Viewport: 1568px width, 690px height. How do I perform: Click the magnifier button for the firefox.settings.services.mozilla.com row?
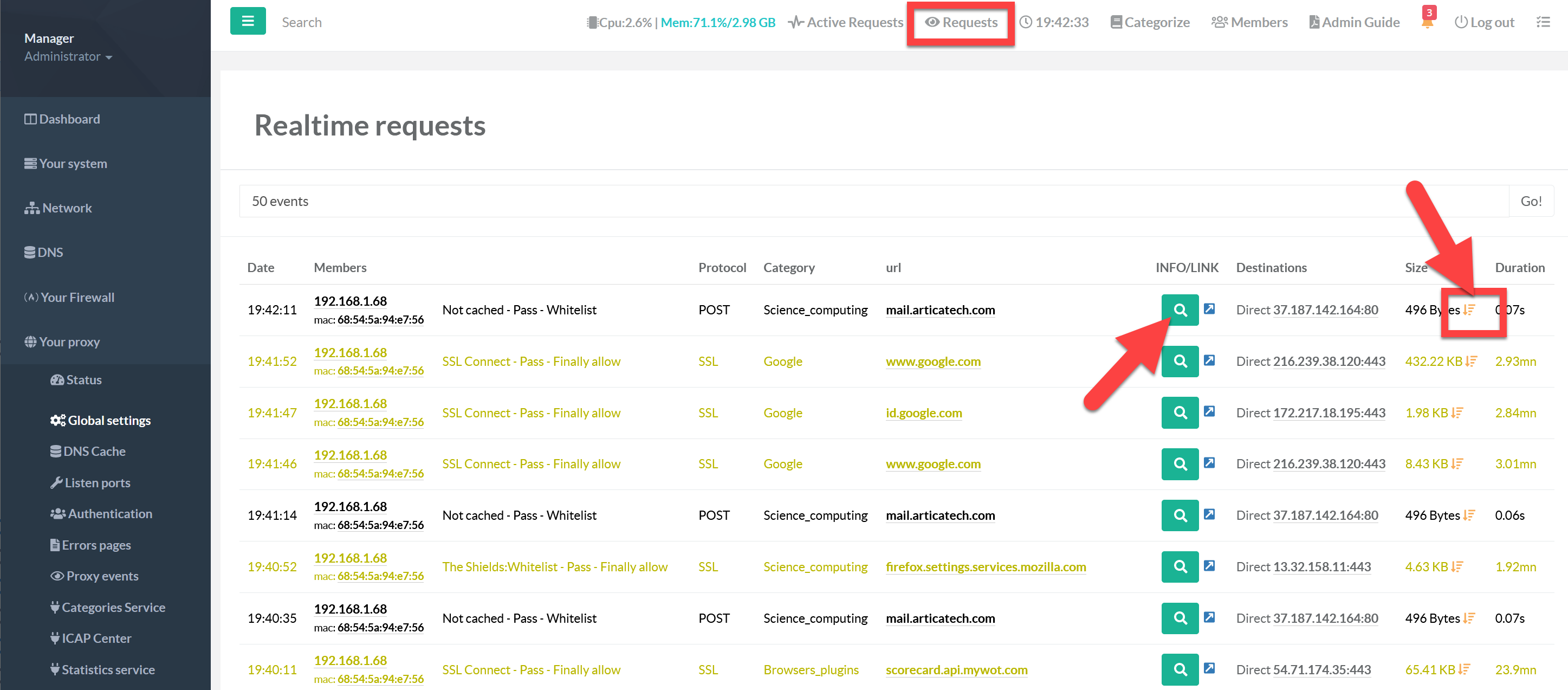point(1179,567)
